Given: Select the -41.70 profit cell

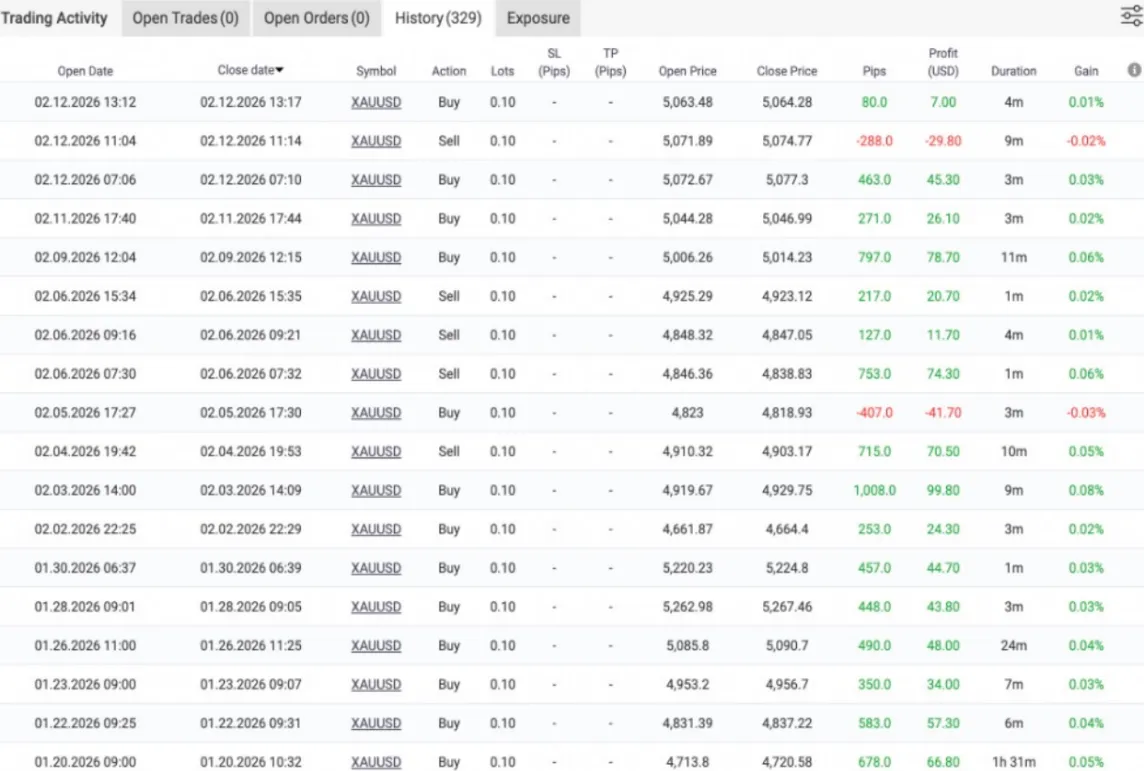Looking at the screenshot, I should 943,413.
